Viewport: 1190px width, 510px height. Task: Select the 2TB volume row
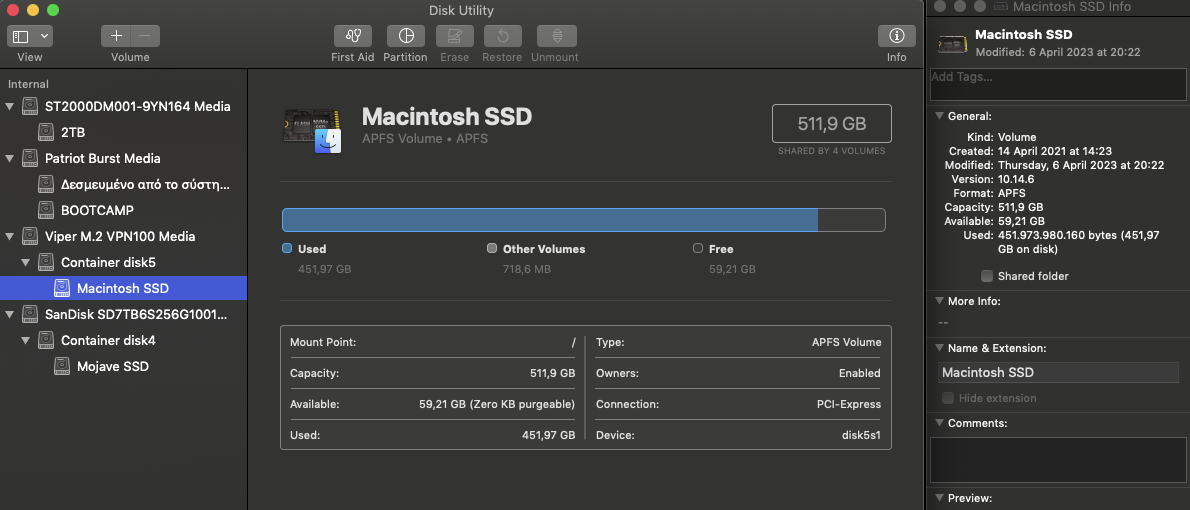point(124,132)
